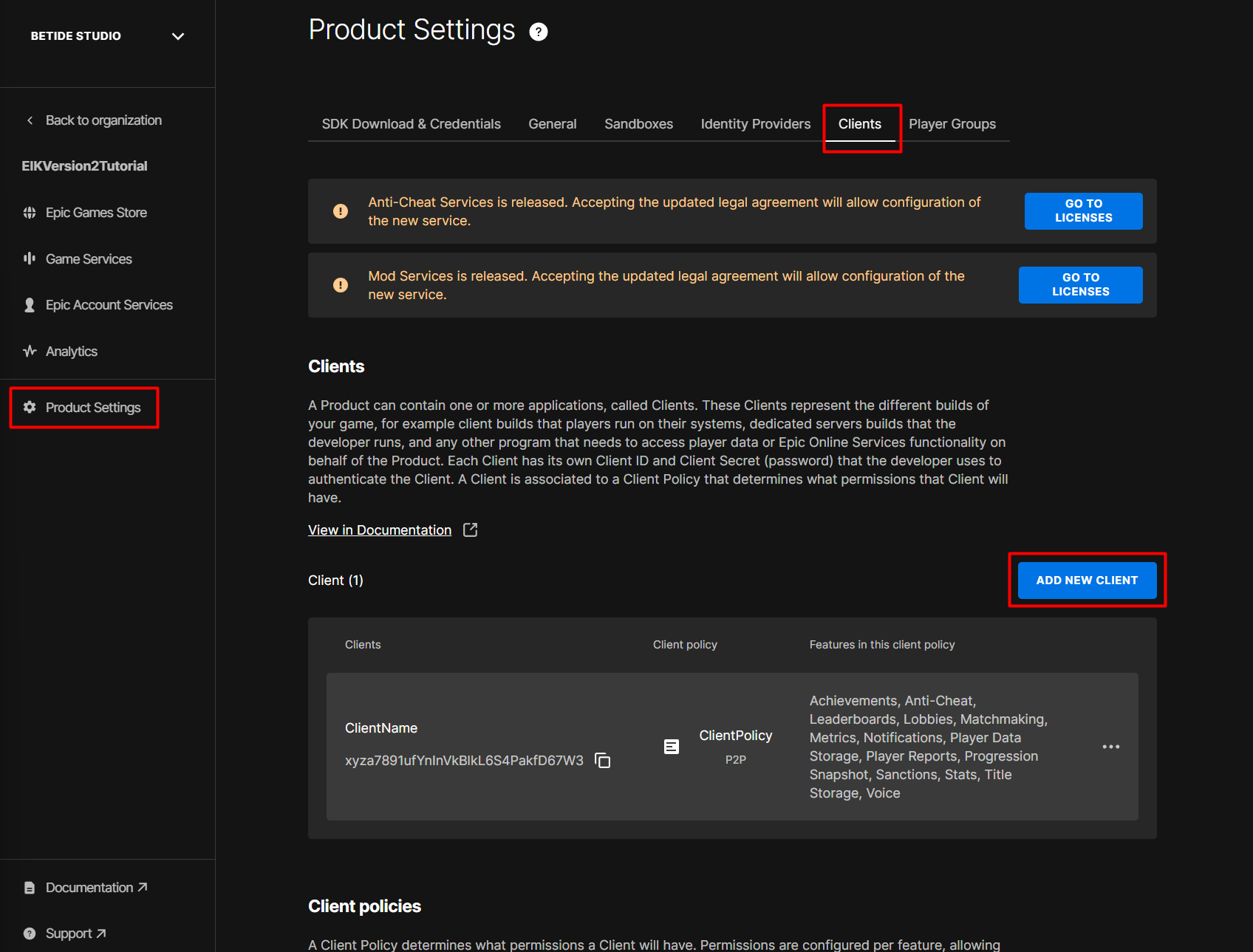Go to Licenses for Anti-Cheat Services
Viewport: 1253px width, 952px height.
click(x=1082, y=211)
